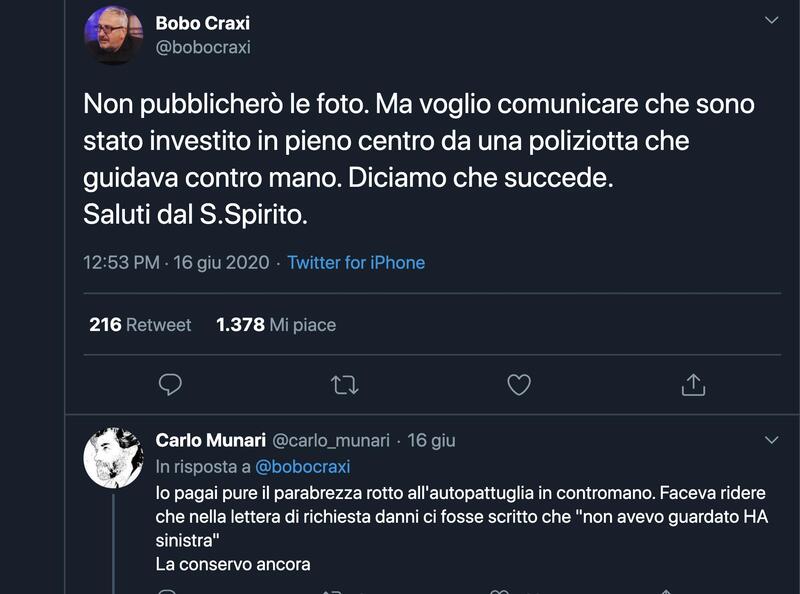Viewport: 800px width, 594px height.
Task: Like the tweet with the heart icon
Action: [518, 384]
